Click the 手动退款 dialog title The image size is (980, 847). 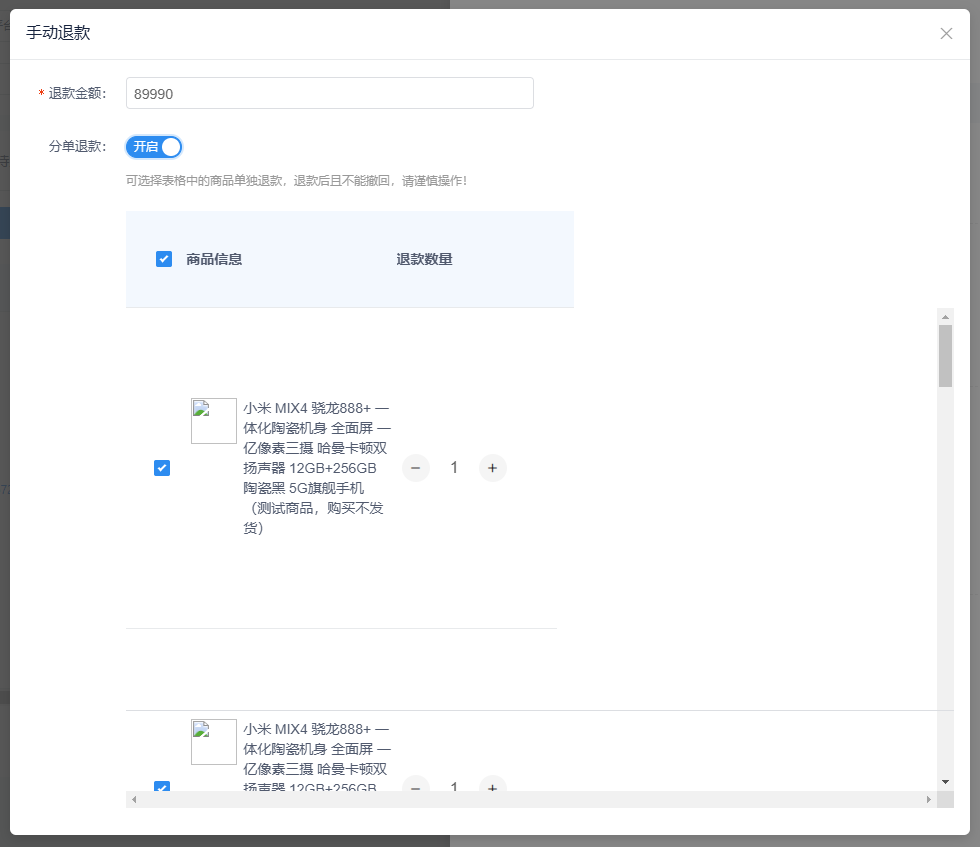click(x=58, y=33)
